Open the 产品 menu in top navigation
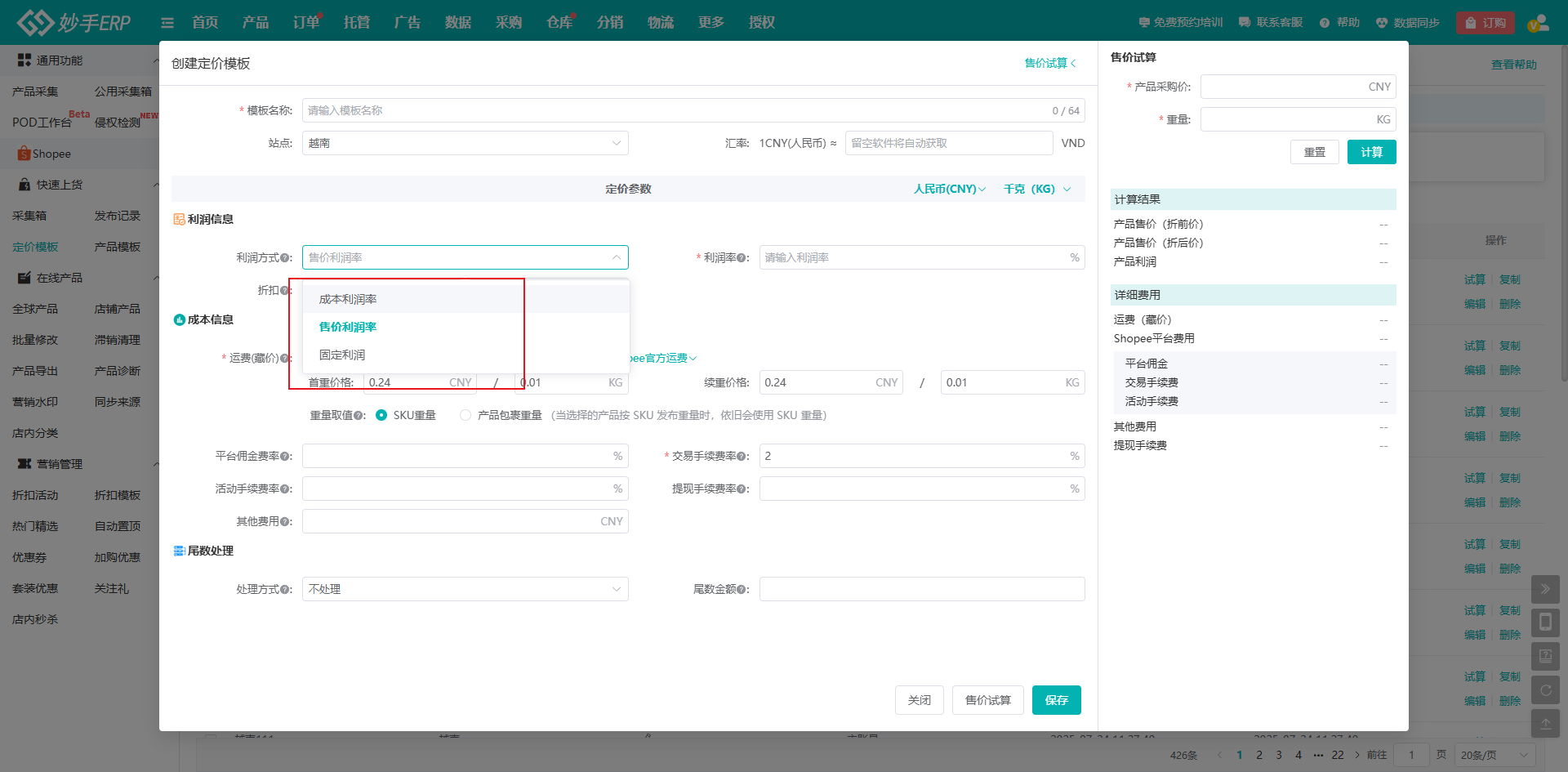Screen dimensions: 1568x772 (256, 23)
